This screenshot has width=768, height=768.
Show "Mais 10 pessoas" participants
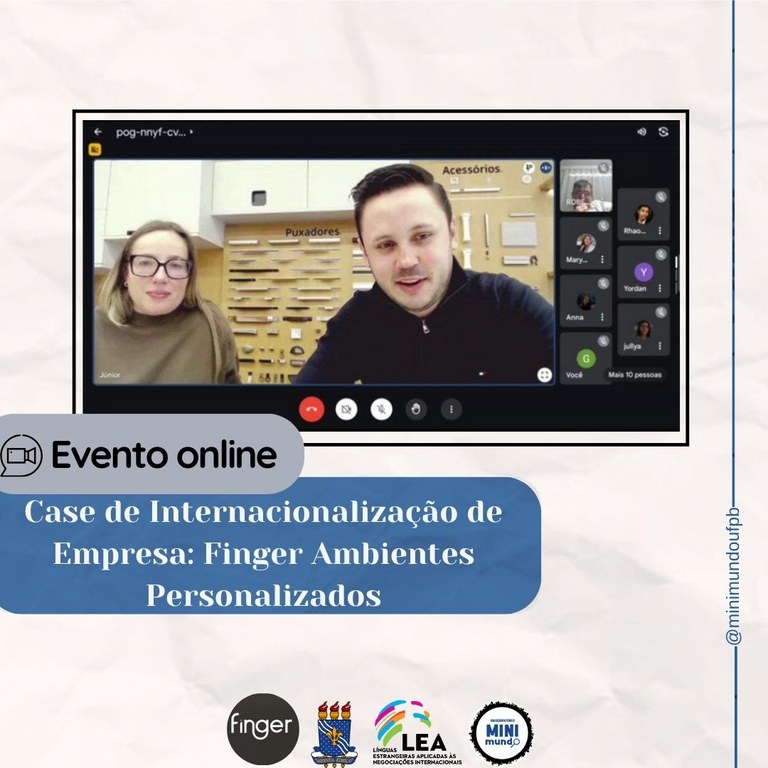pyautogui.click(x=634, y=375)
